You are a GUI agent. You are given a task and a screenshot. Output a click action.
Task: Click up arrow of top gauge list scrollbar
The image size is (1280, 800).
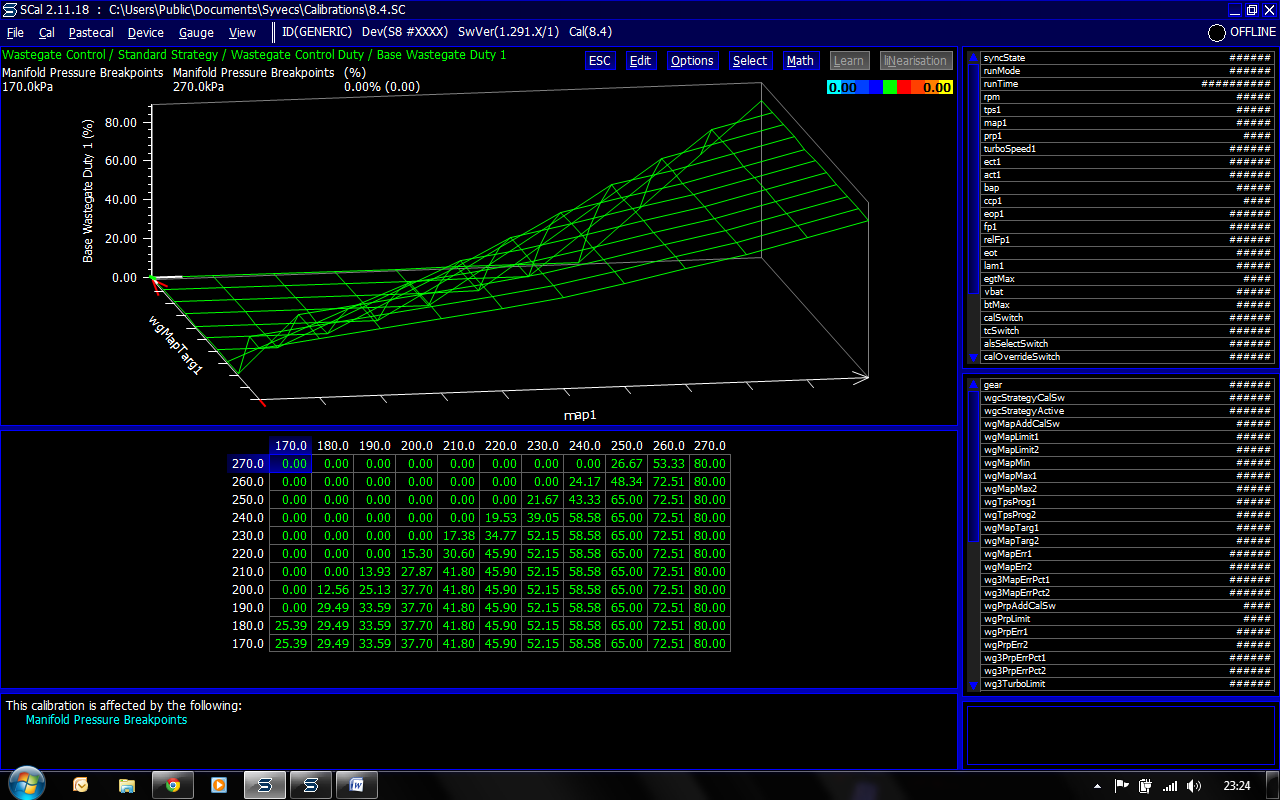tap(974, 57)
